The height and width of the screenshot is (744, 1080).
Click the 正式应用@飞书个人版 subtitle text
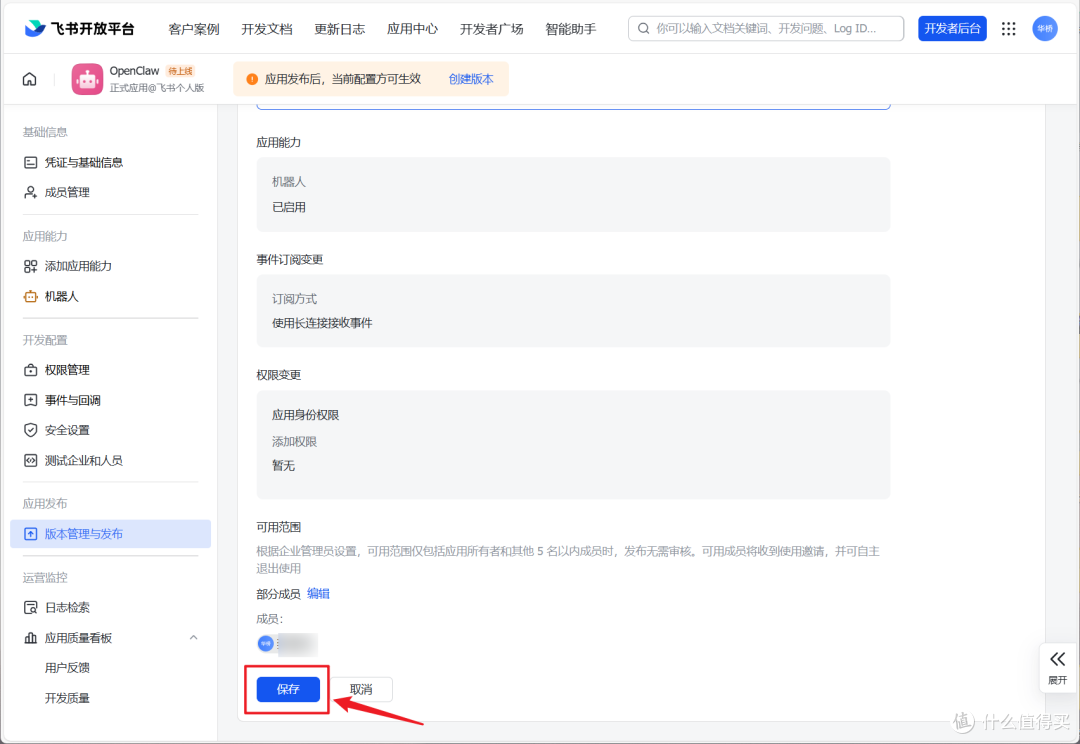157,87
